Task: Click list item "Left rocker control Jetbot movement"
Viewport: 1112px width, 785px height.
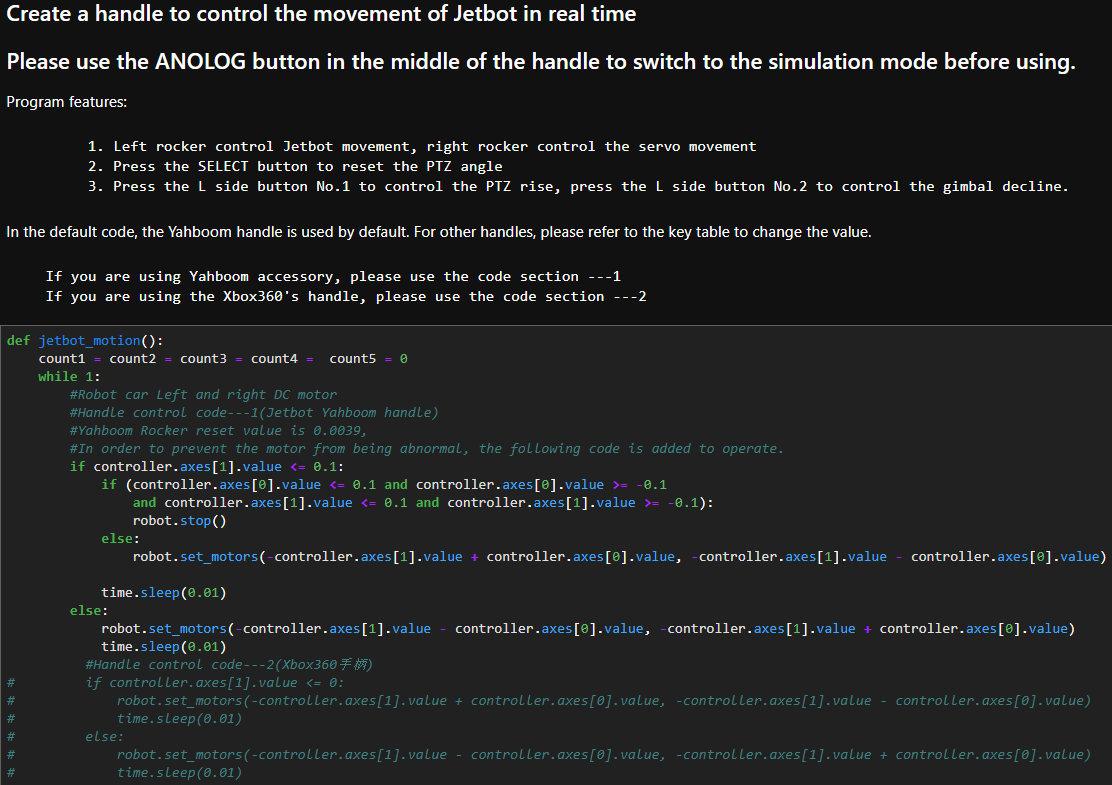Action: click(x=422, y=147)
